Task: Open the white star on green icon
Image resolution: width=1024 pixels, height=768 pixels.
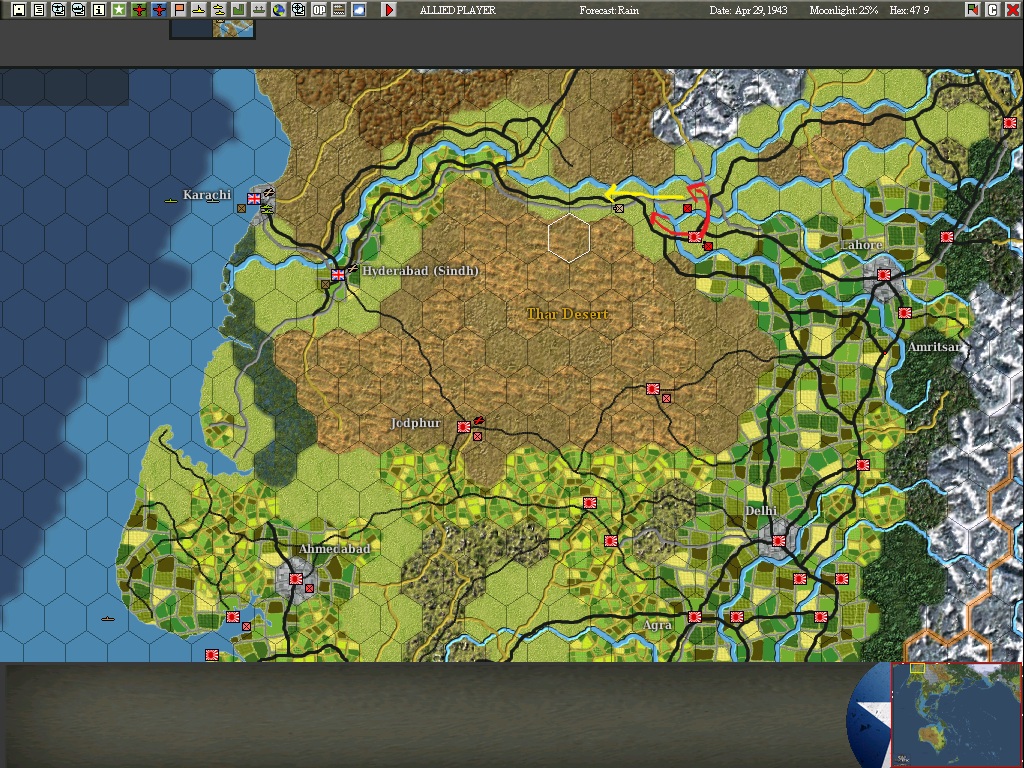Action: click(x=119, y=10)
